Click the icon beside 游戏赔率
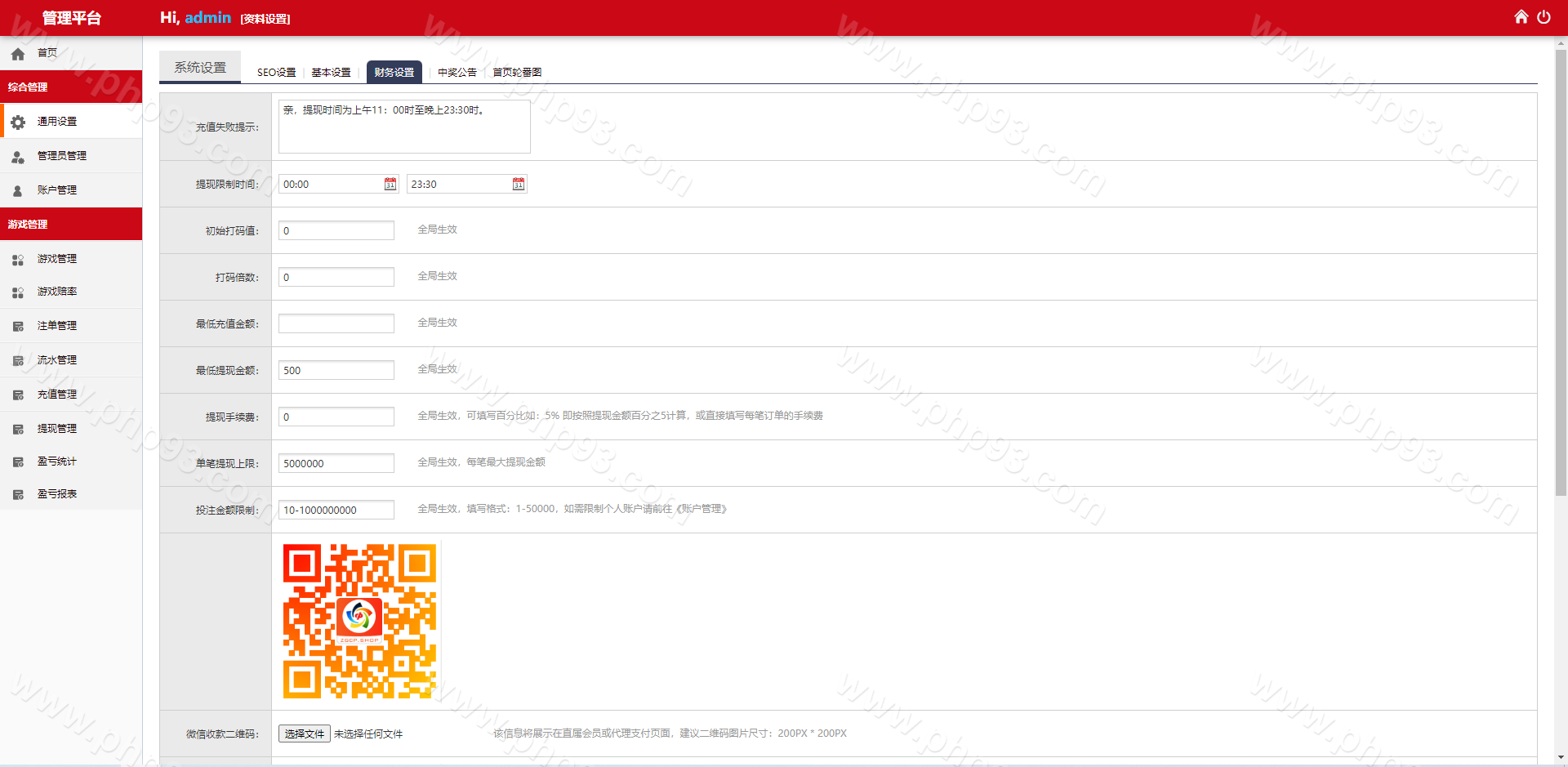Screen dimensions: 1568x767 18,292
